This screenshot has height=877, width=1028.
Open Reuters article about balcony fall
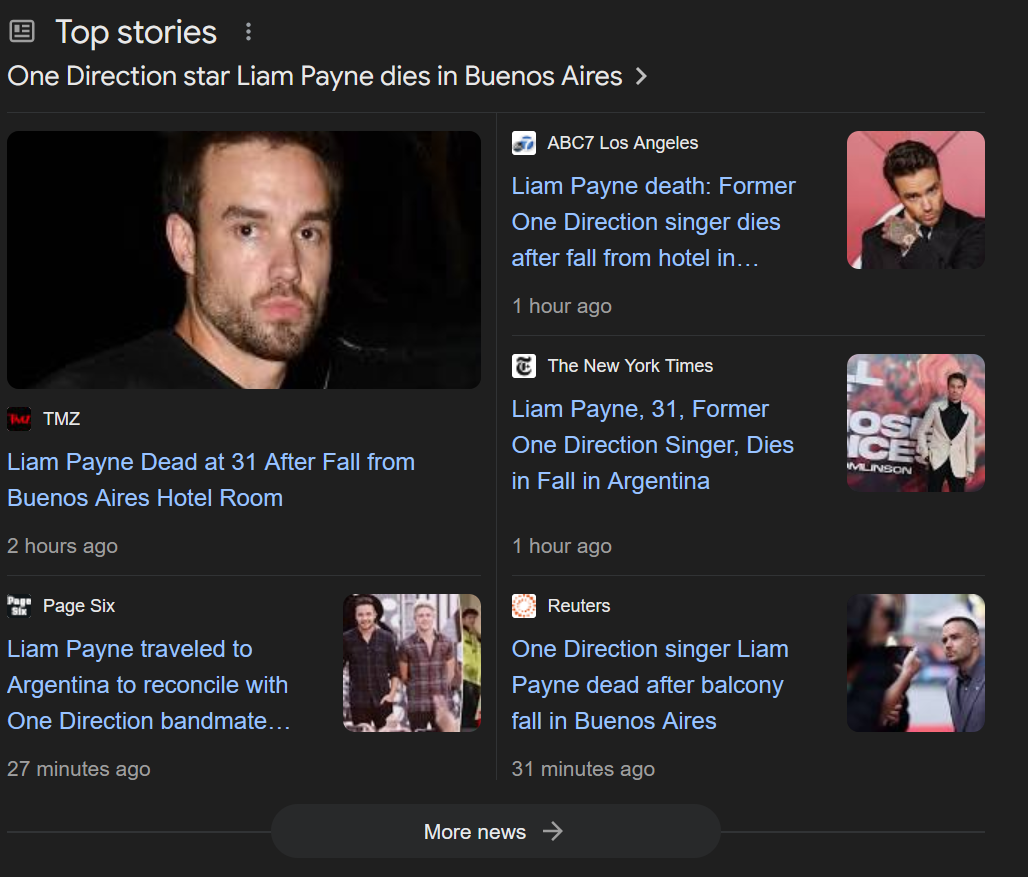[650, 684]
